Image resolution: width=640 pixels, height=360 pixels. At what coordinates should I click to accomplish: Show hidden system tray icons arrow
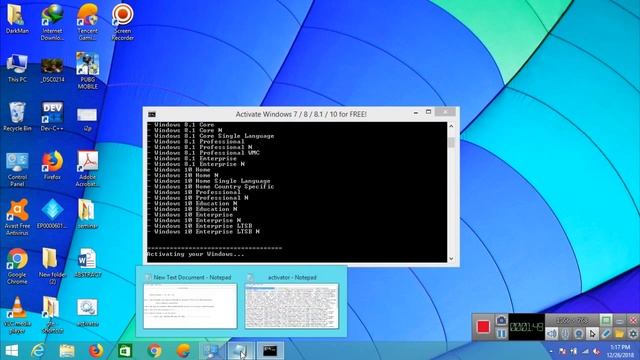click(551, 351)
